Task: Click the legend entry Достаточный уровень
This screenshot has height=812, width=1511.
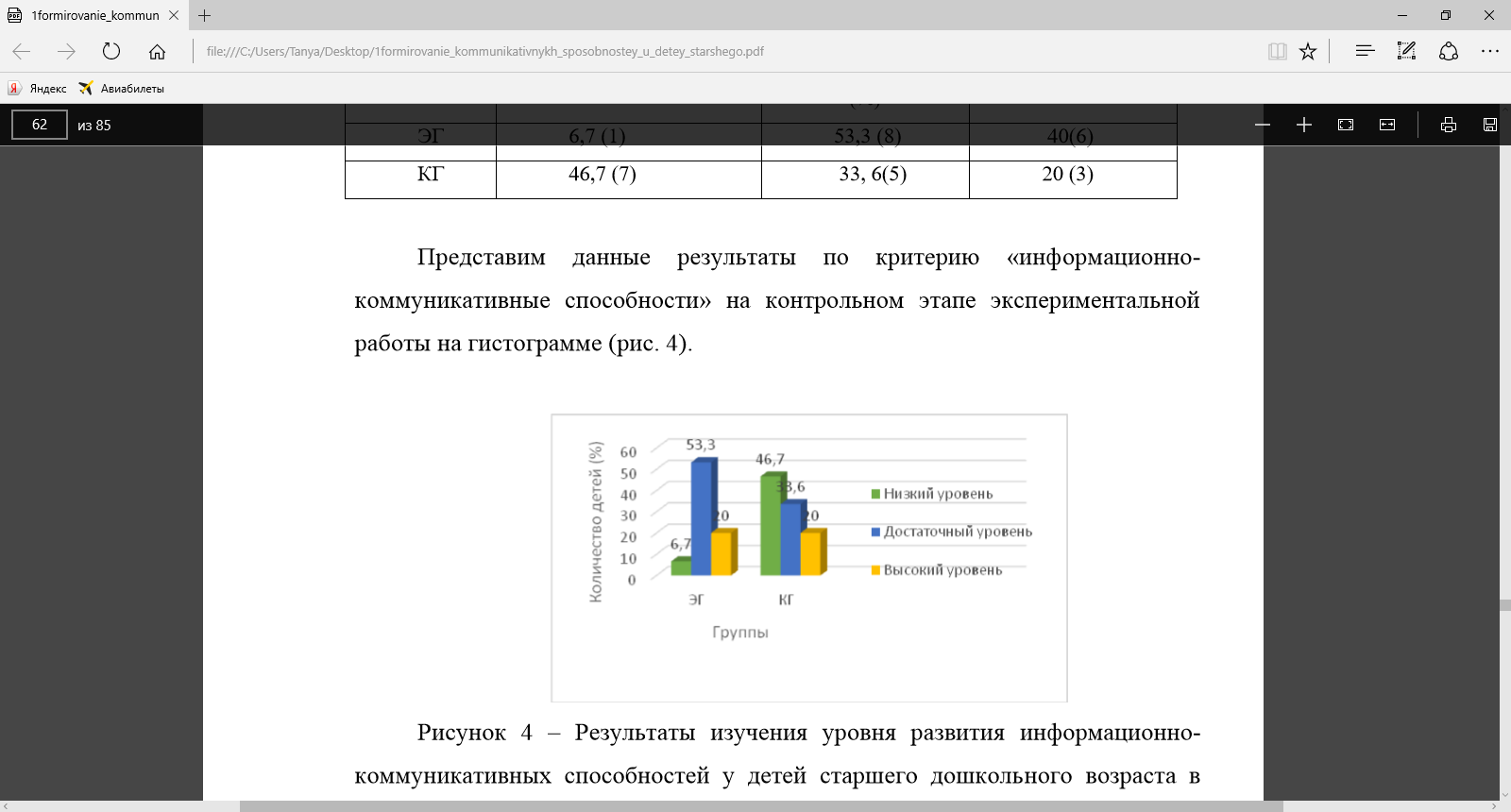Action: 952,532
